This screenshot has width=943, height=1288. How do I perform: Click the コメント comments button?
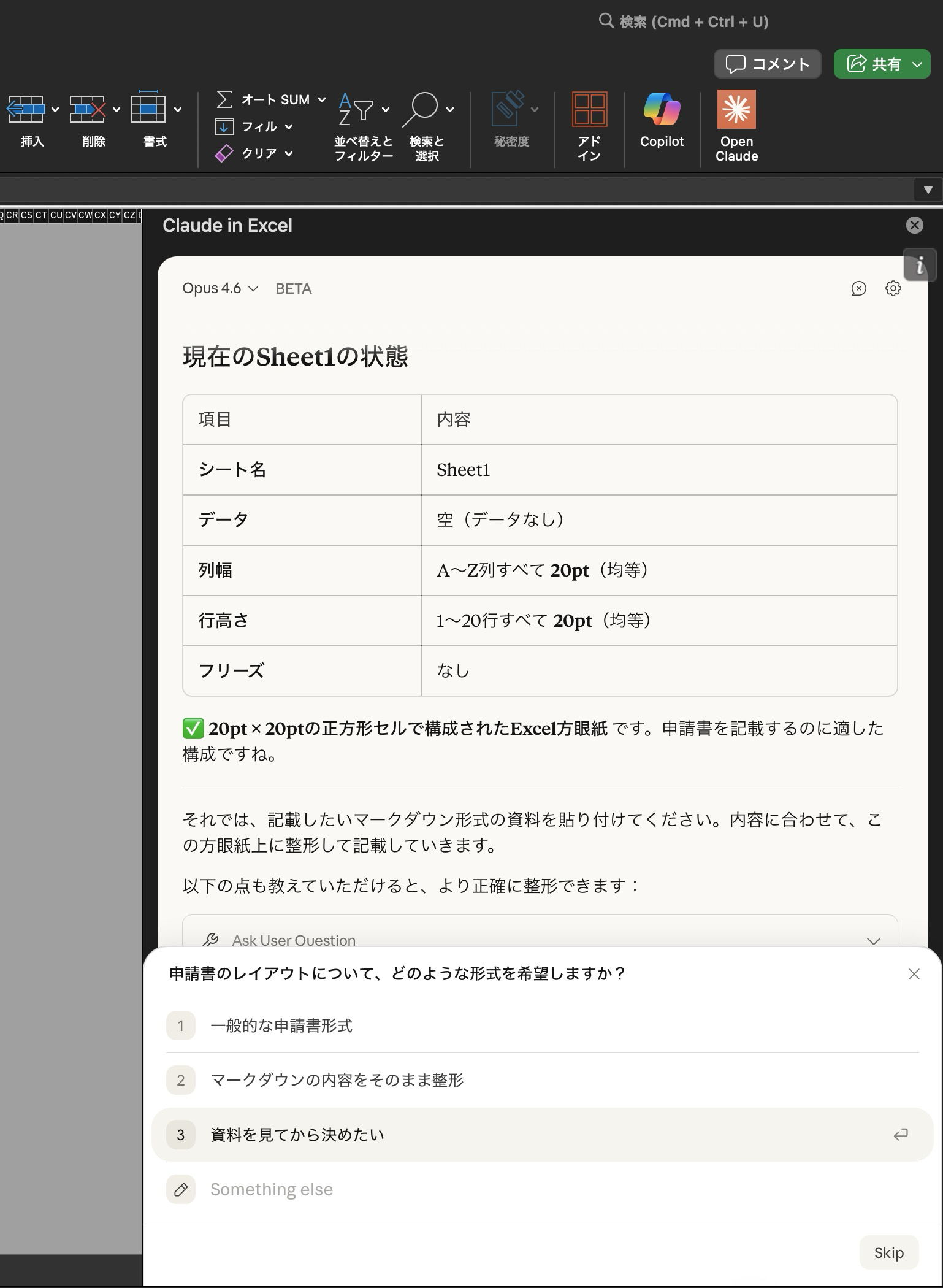pyautogui.click(x=767, y=64)
